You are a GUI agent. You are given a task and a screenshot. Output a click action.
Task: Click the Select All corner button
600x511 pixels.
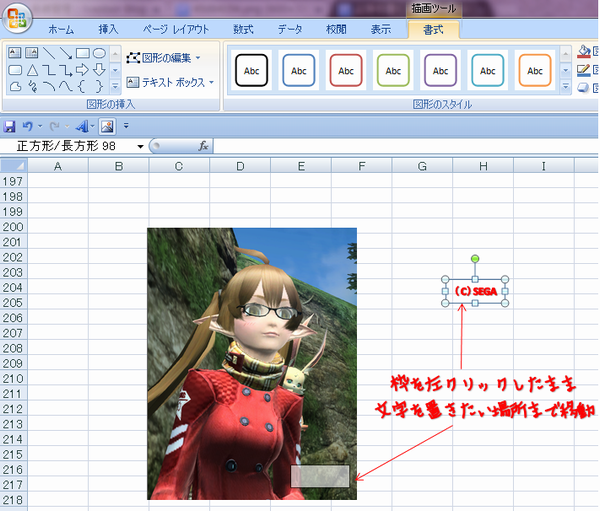point(14,166)
